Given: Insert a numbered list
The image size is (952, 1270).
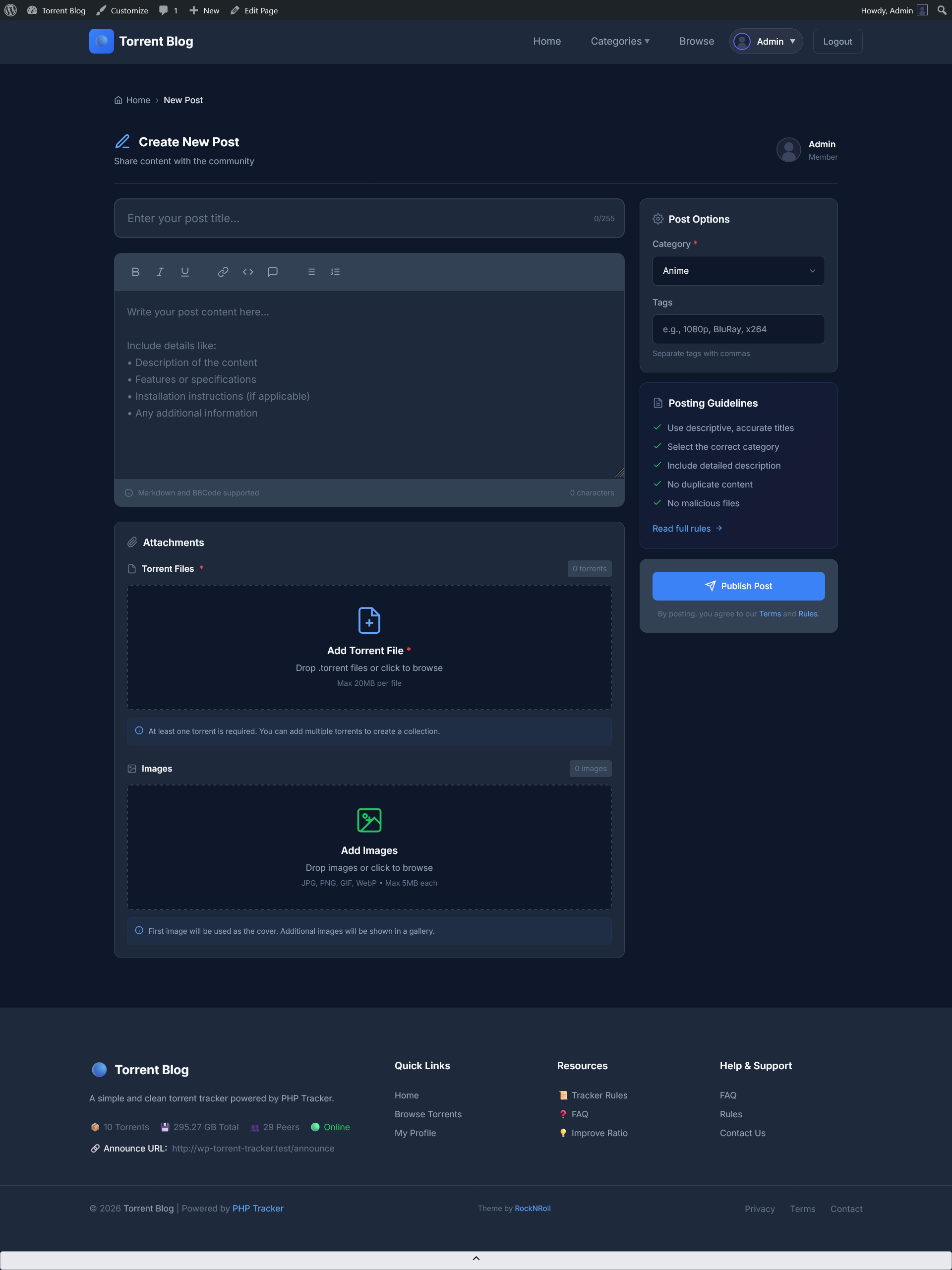Looking at the screenshot, I should coord(335,272).
